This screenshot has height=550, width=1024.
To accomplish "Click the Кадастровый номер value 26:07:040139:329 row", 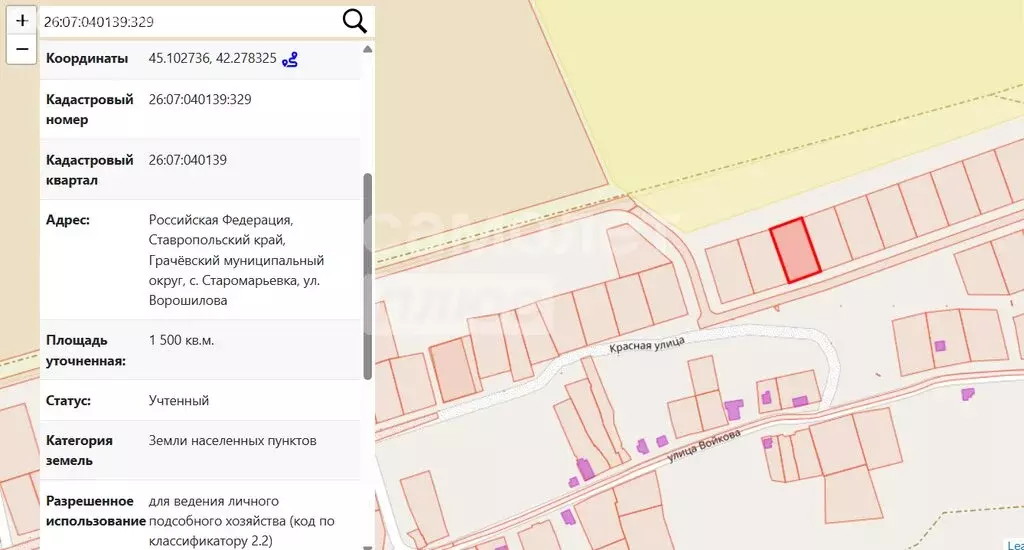I will (200, 109).
